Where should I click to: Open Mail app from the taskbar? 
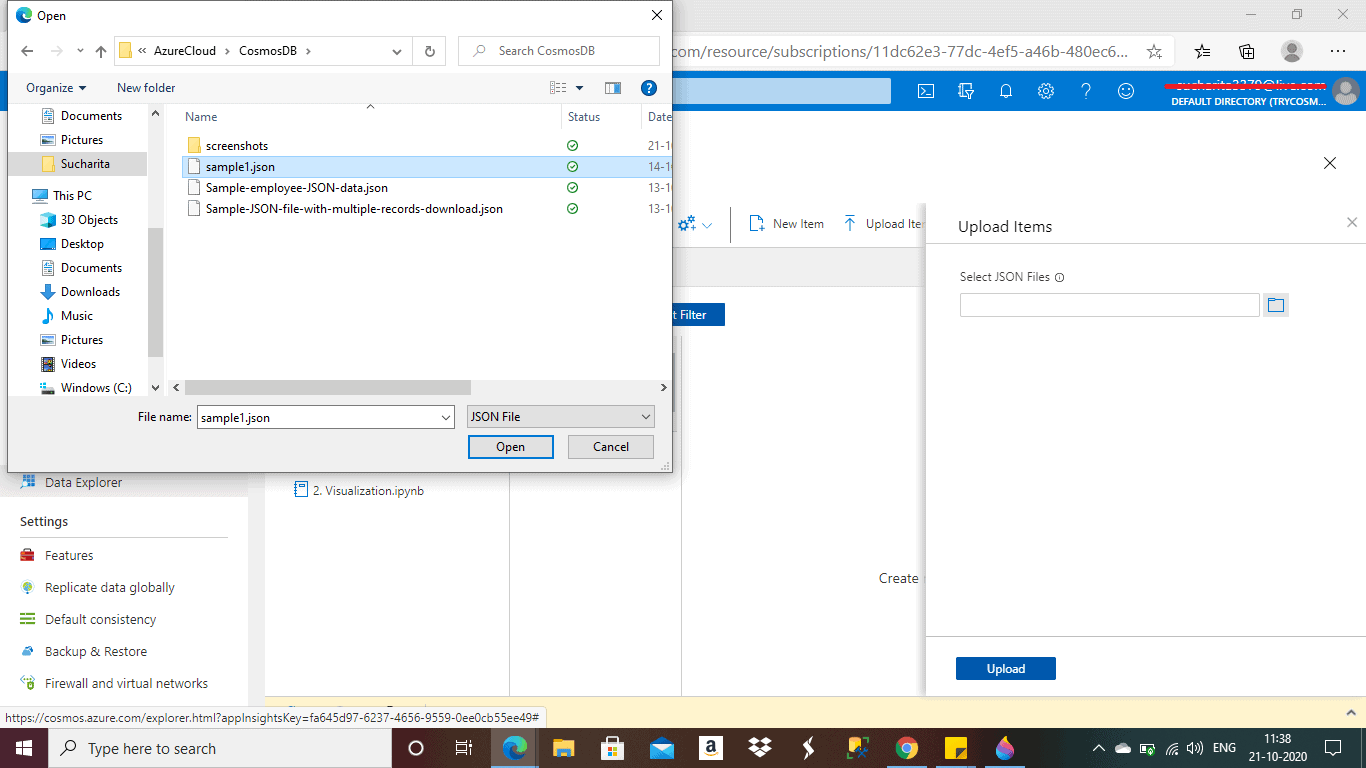click(662, 748)
